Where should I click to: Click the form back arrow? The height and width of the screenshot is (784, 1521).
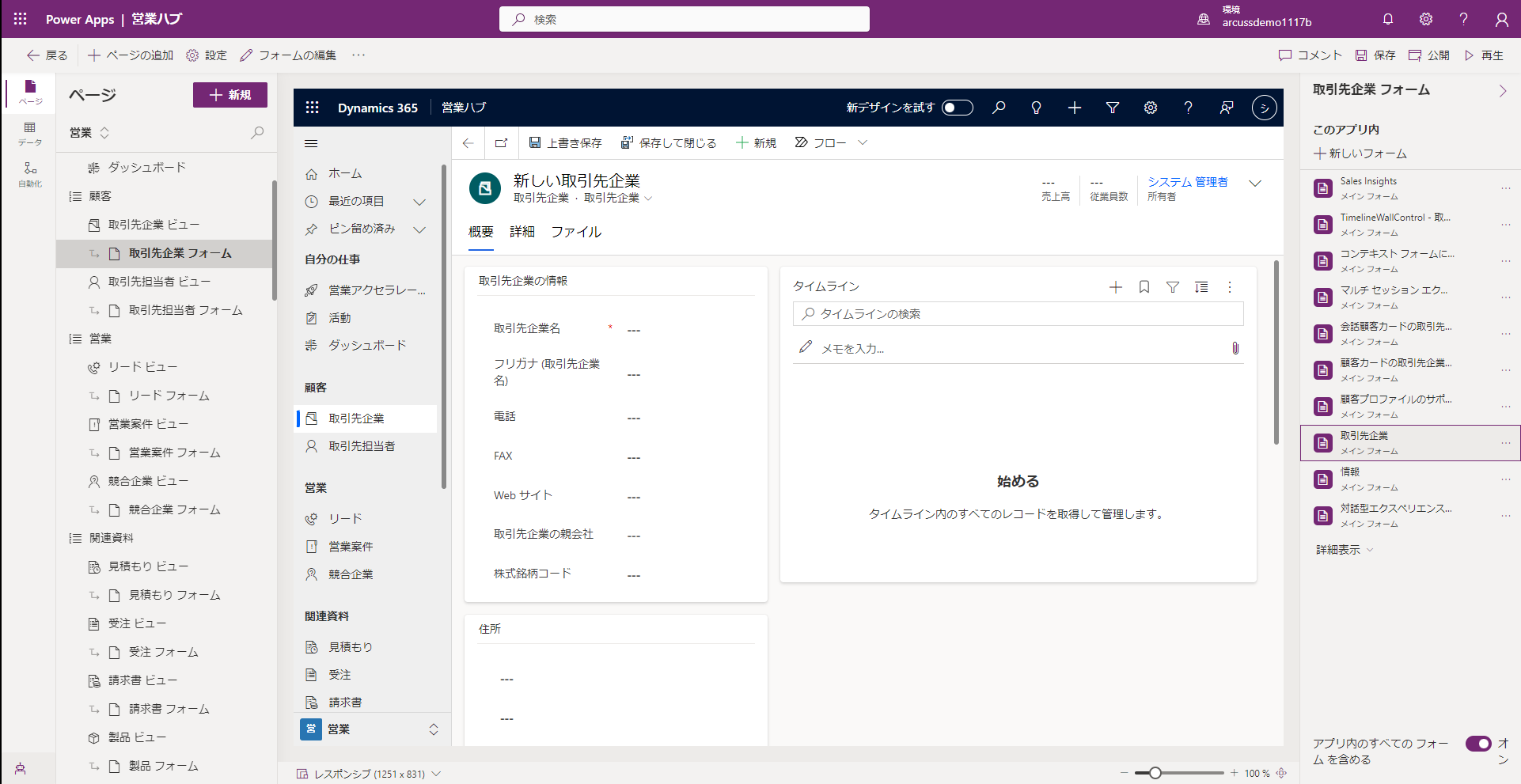click(468, 143)
